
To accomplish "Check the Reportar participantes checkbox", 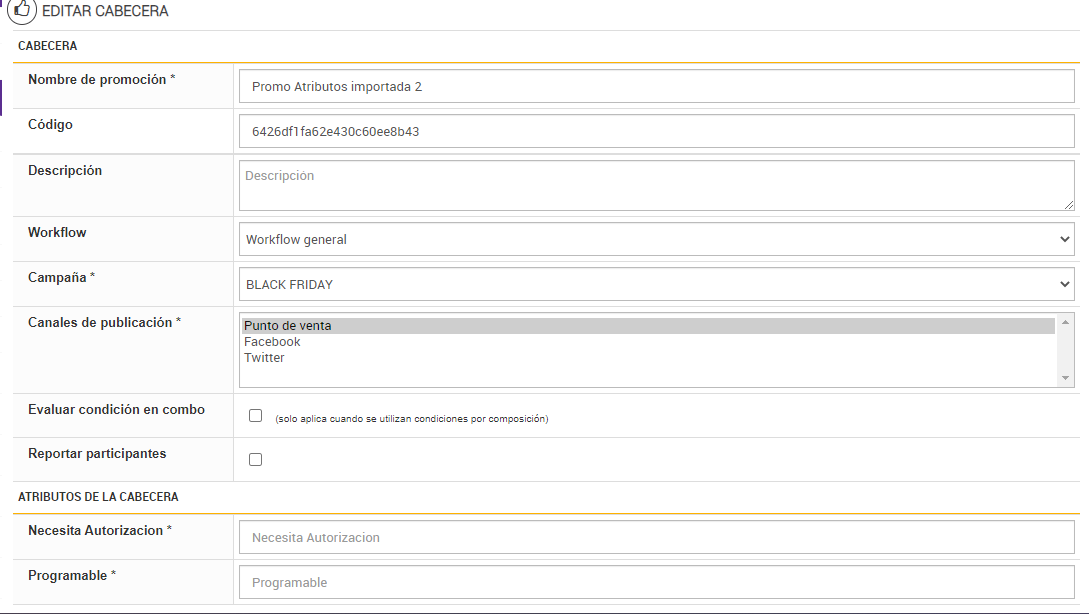I will click(x=255, y=460).
